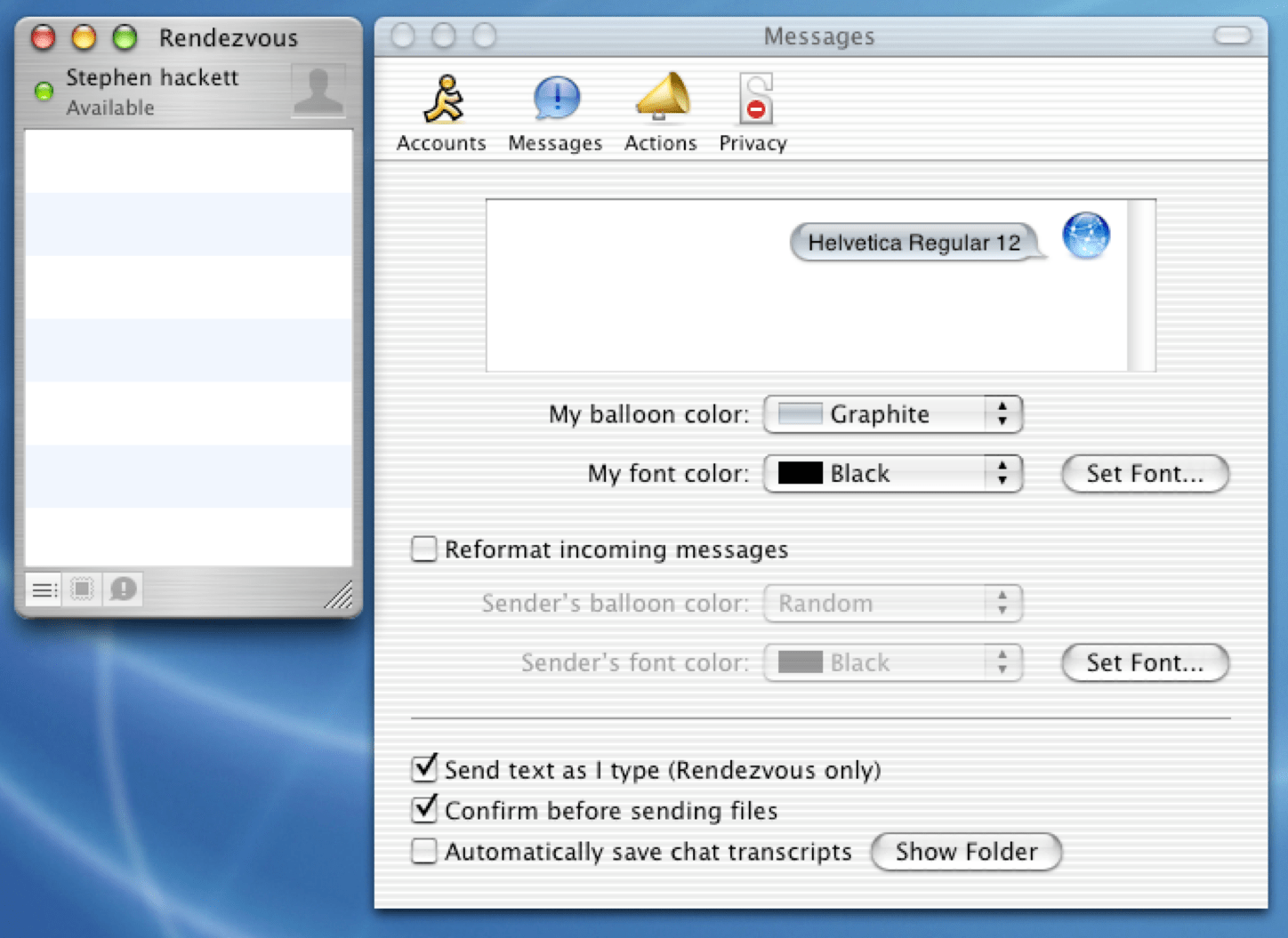
Task: Click the dimmed Sender's balloon color Random dropdown
Action: pos(893,604)
